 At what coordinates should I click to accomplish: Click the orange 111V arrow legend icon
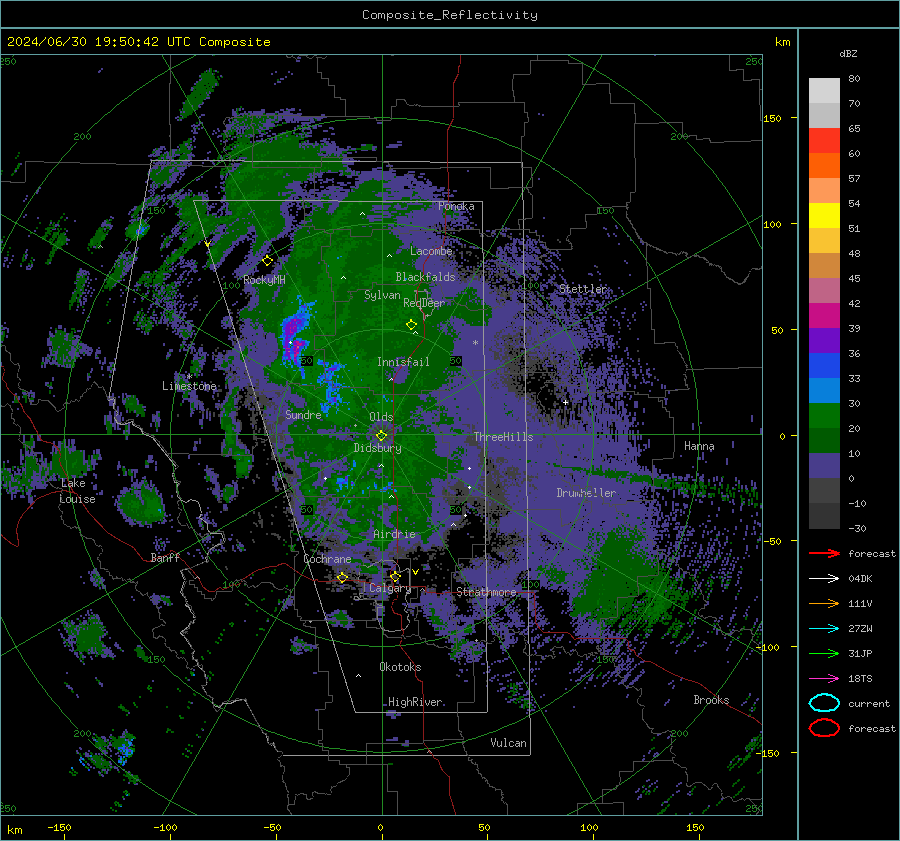click(x=824, y=603)
